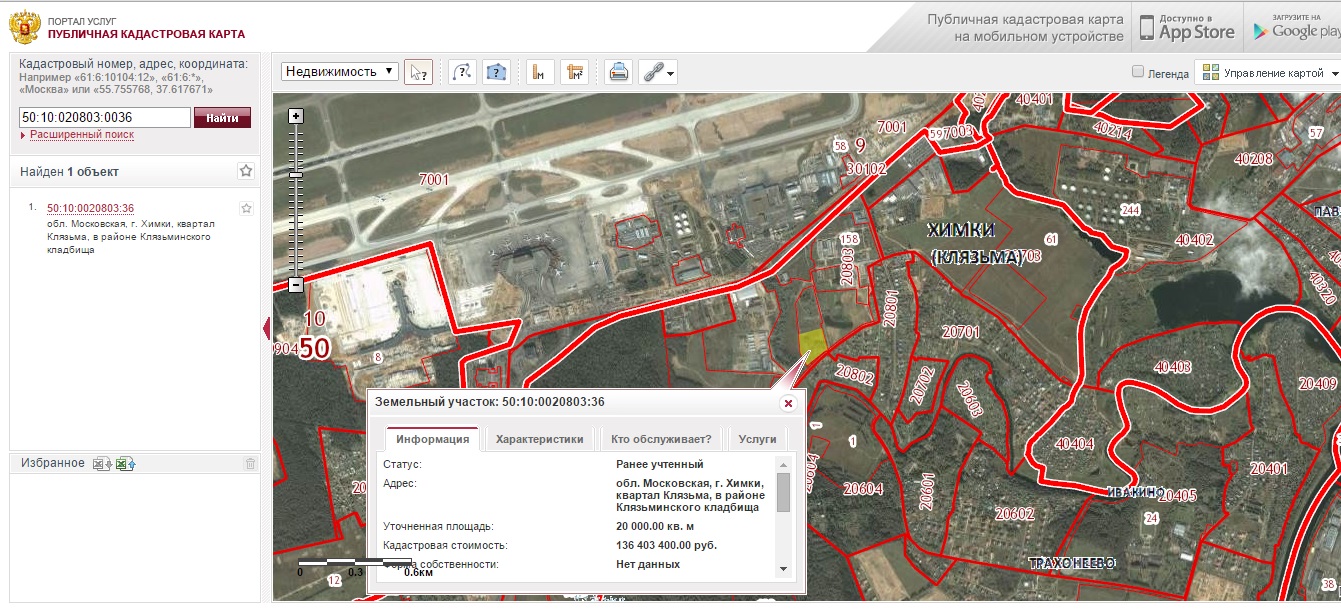Star the search result 50:10:0020803:36

tap(246, 208)
